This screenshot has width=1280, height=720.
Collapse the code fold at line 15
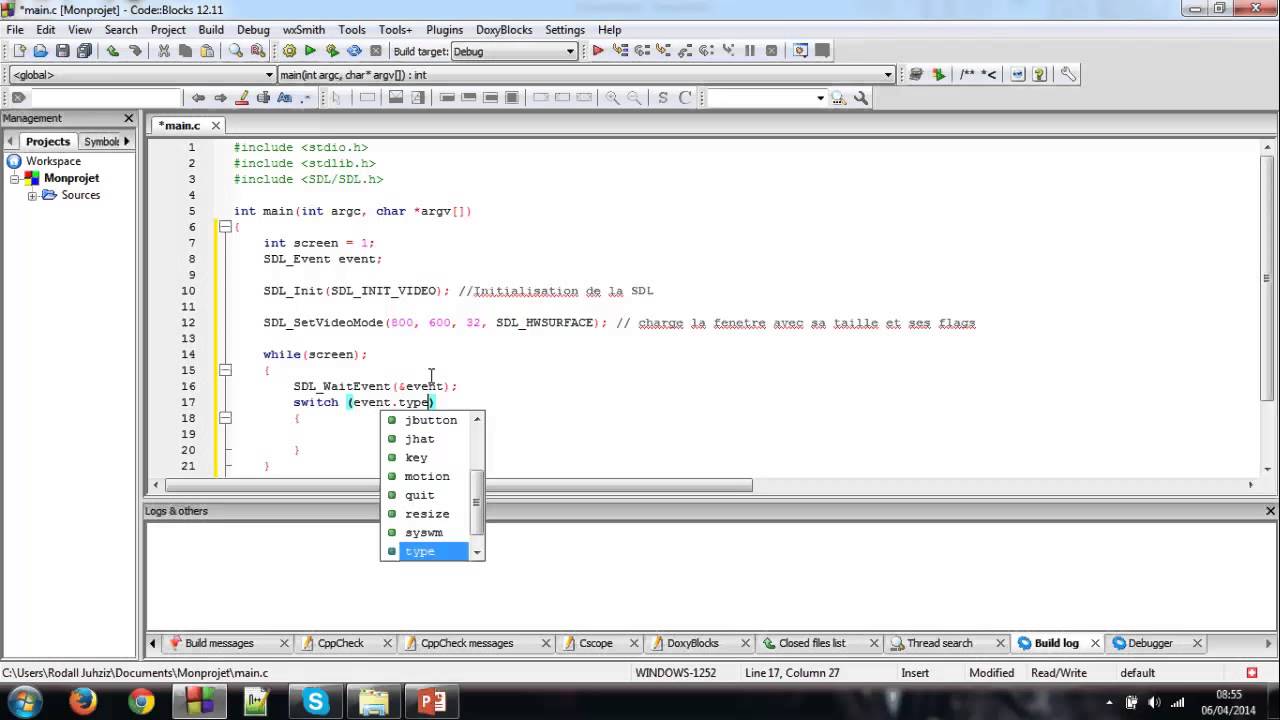click(x=226, y=370)
